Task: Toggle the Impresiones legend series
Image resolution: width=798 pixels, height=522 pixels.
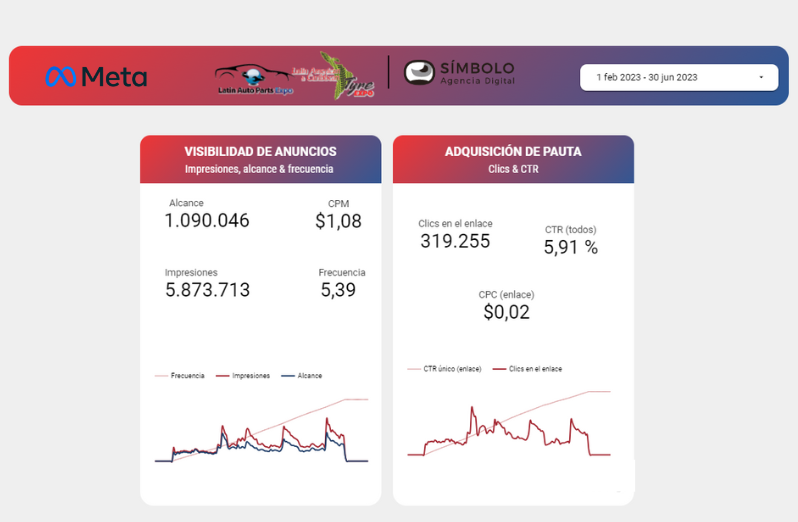Action: (x=243, y=375)
